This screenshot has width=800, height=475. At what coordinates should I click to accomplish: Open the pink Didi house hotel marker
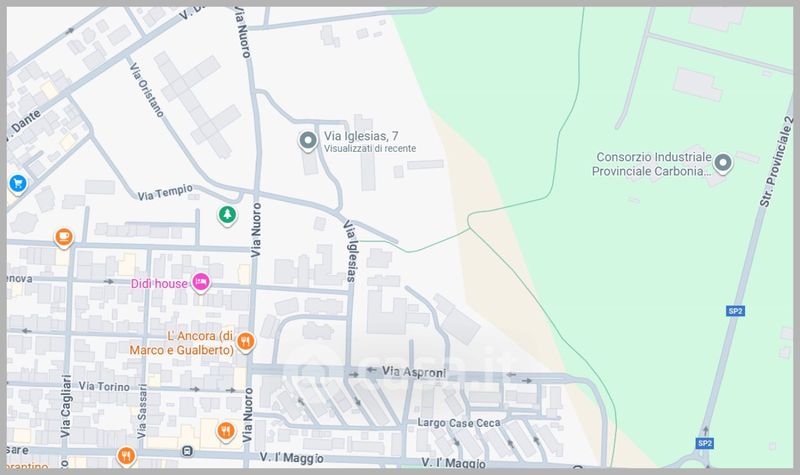point(200,283)
